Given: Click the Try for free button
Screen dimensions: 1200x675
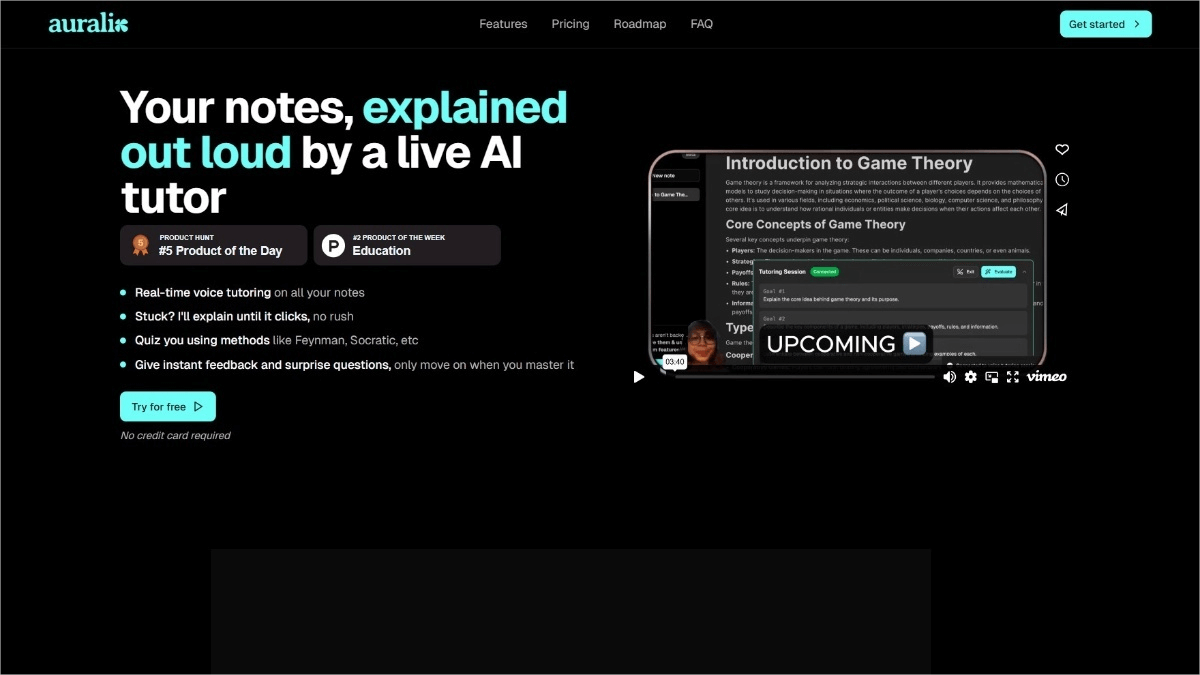Looking at the screenshot, I should [168, 407].
